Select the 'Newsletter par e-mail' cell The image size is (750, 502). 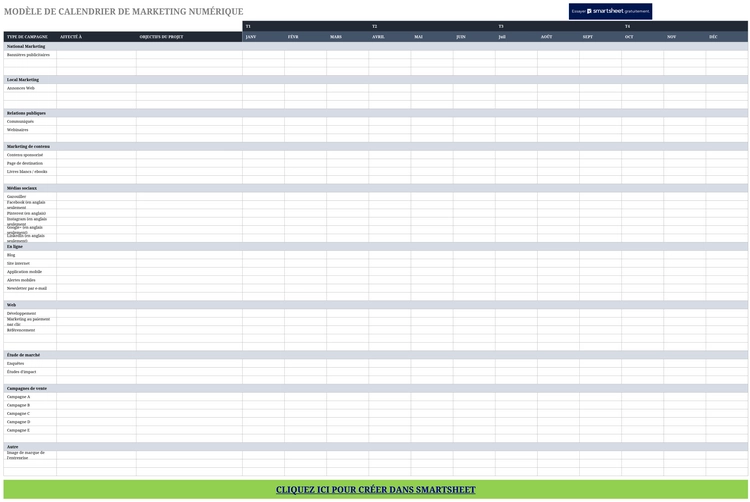[x=30, y=288]
